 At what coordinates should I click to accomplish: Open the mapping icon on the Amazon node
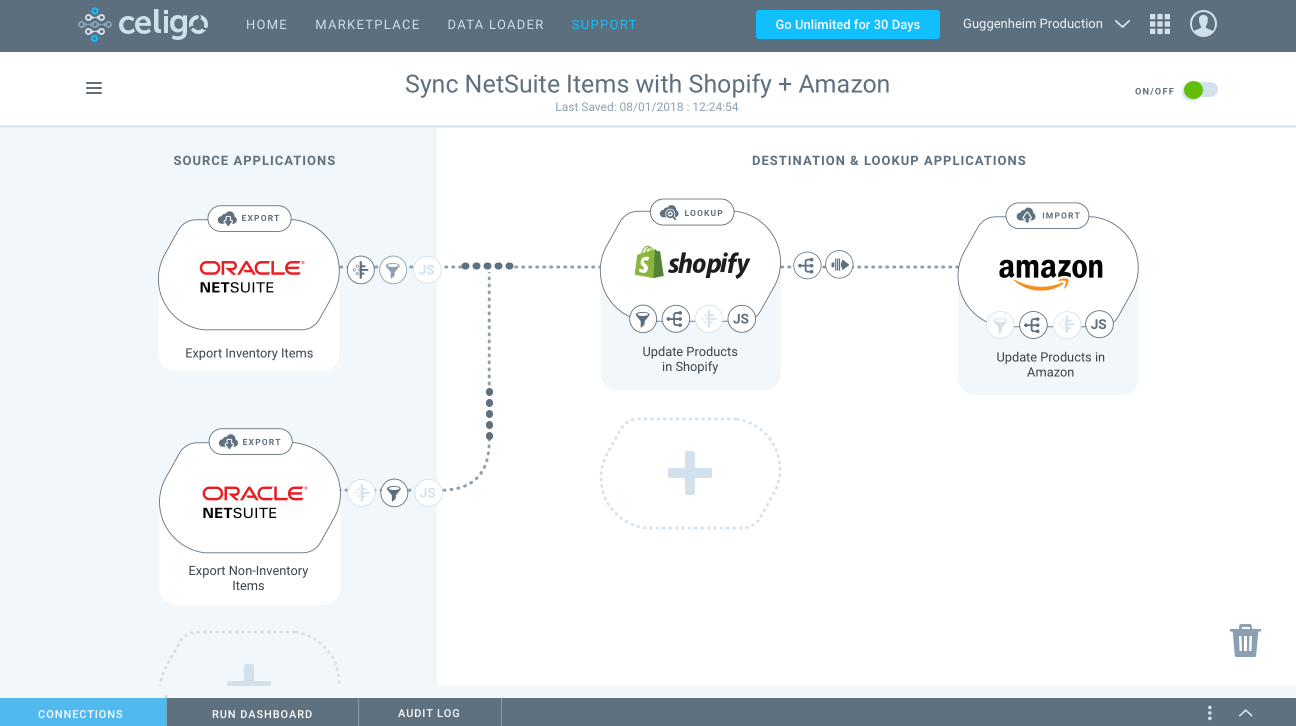(x=1033, y=324)
